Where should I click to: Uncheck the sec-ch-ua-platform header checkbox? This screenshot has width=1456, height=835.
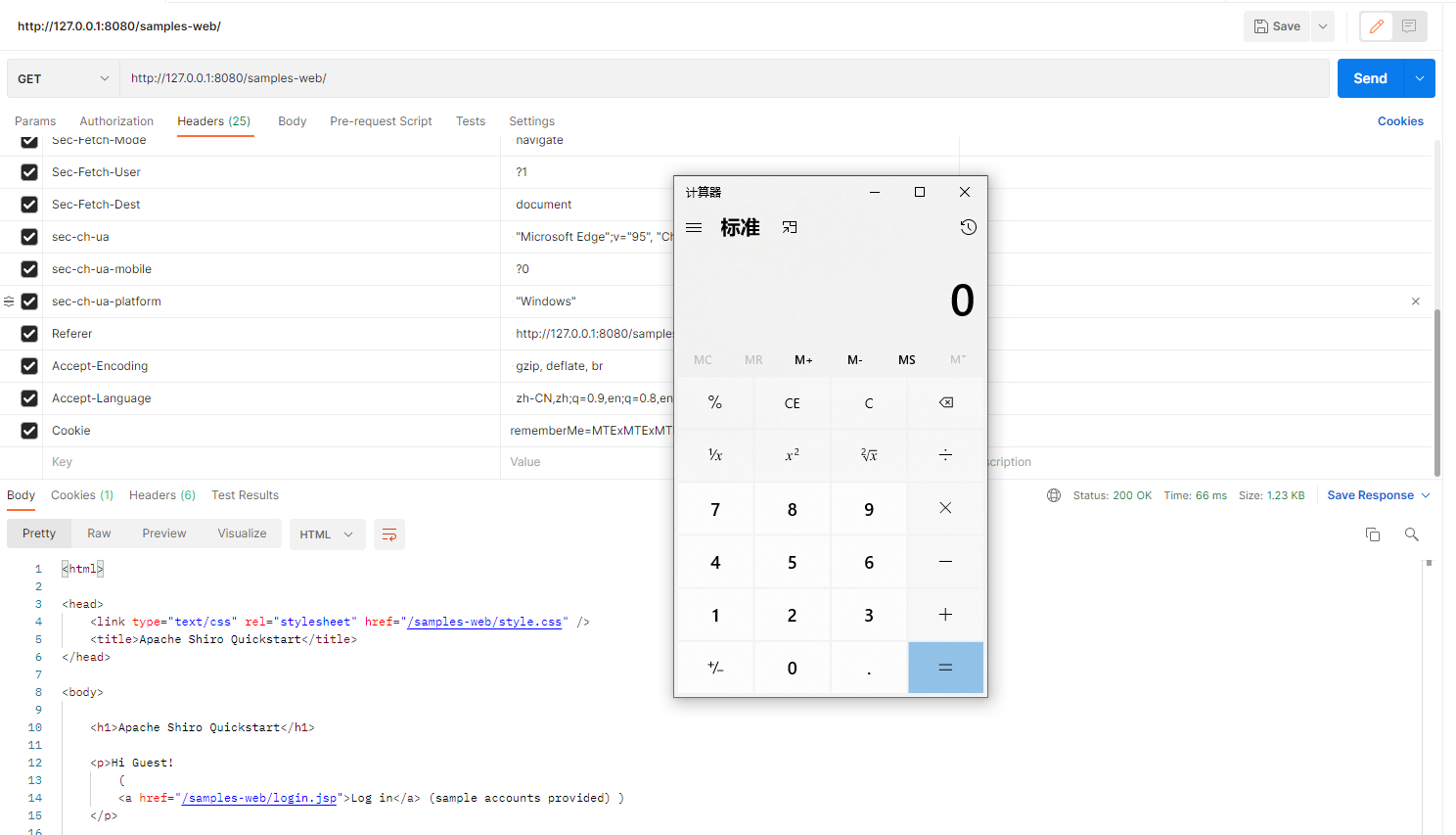(29, 302)
